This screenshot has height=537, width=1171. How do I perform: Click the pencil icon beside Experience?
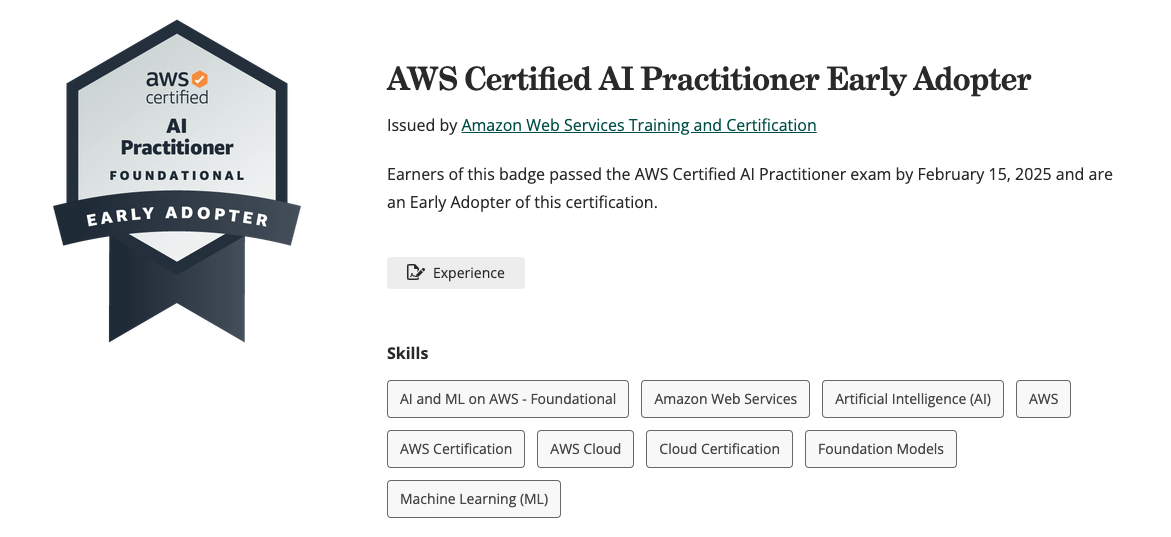(x=415, y=273)
